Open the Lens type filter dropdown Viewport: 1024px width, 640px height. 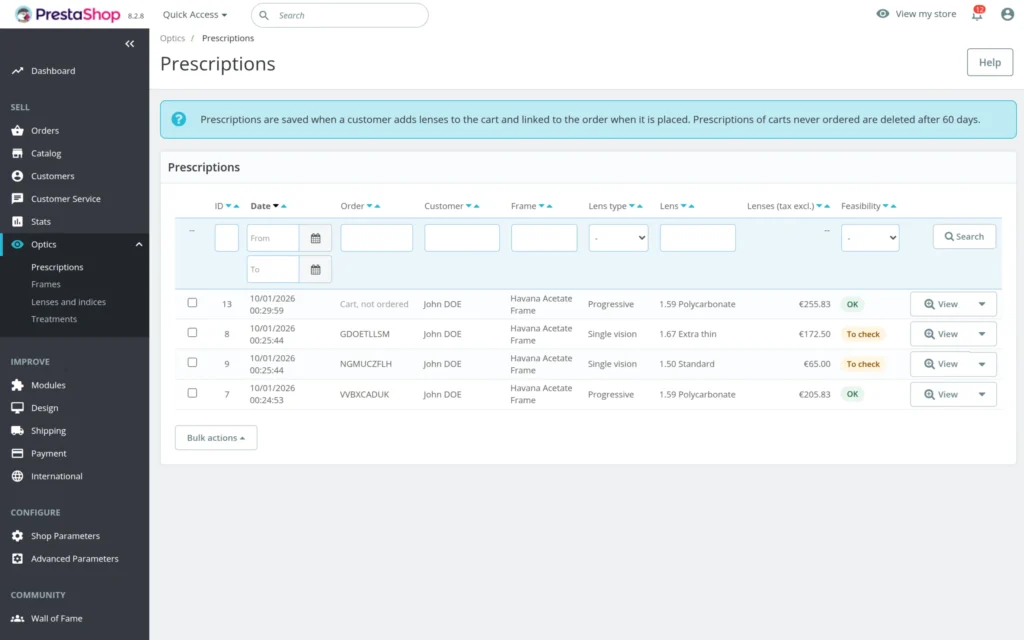click(618, 238)
